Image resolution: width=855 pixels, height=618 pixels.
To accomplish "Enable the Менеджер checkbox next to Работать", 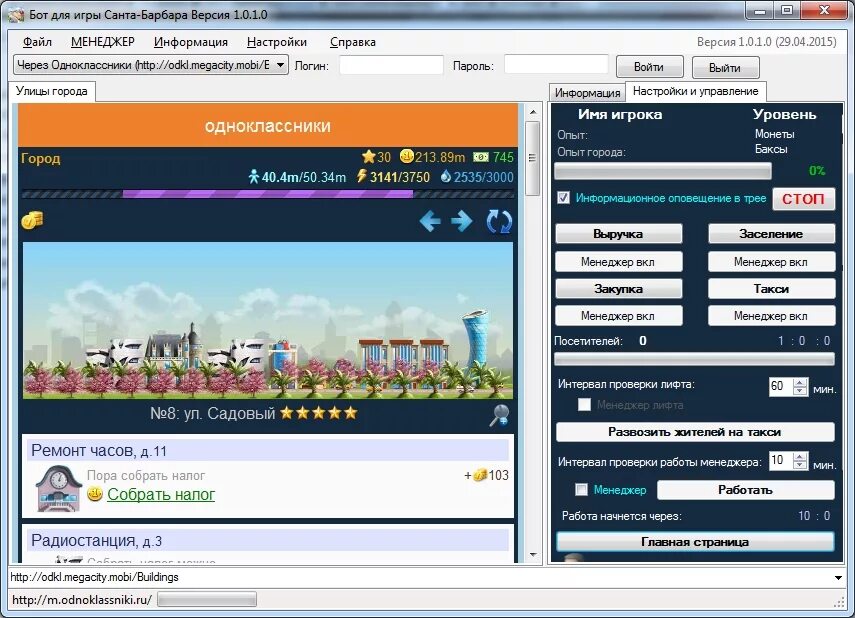I will pyautogui.click(x=581, y=490).
